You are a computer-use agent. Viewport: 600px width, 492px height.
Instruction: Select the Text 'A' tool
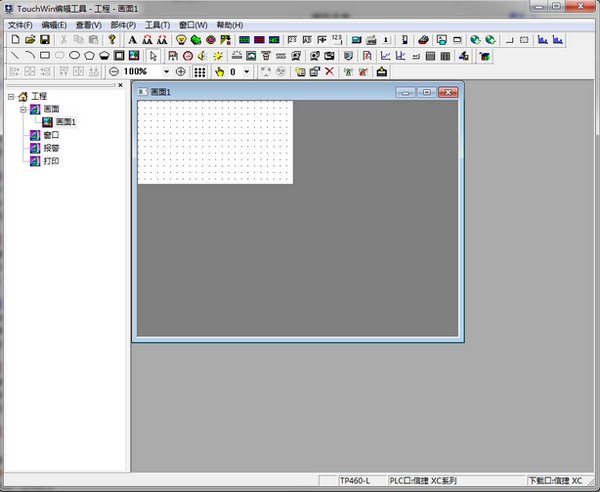click(x=132, y=39)
